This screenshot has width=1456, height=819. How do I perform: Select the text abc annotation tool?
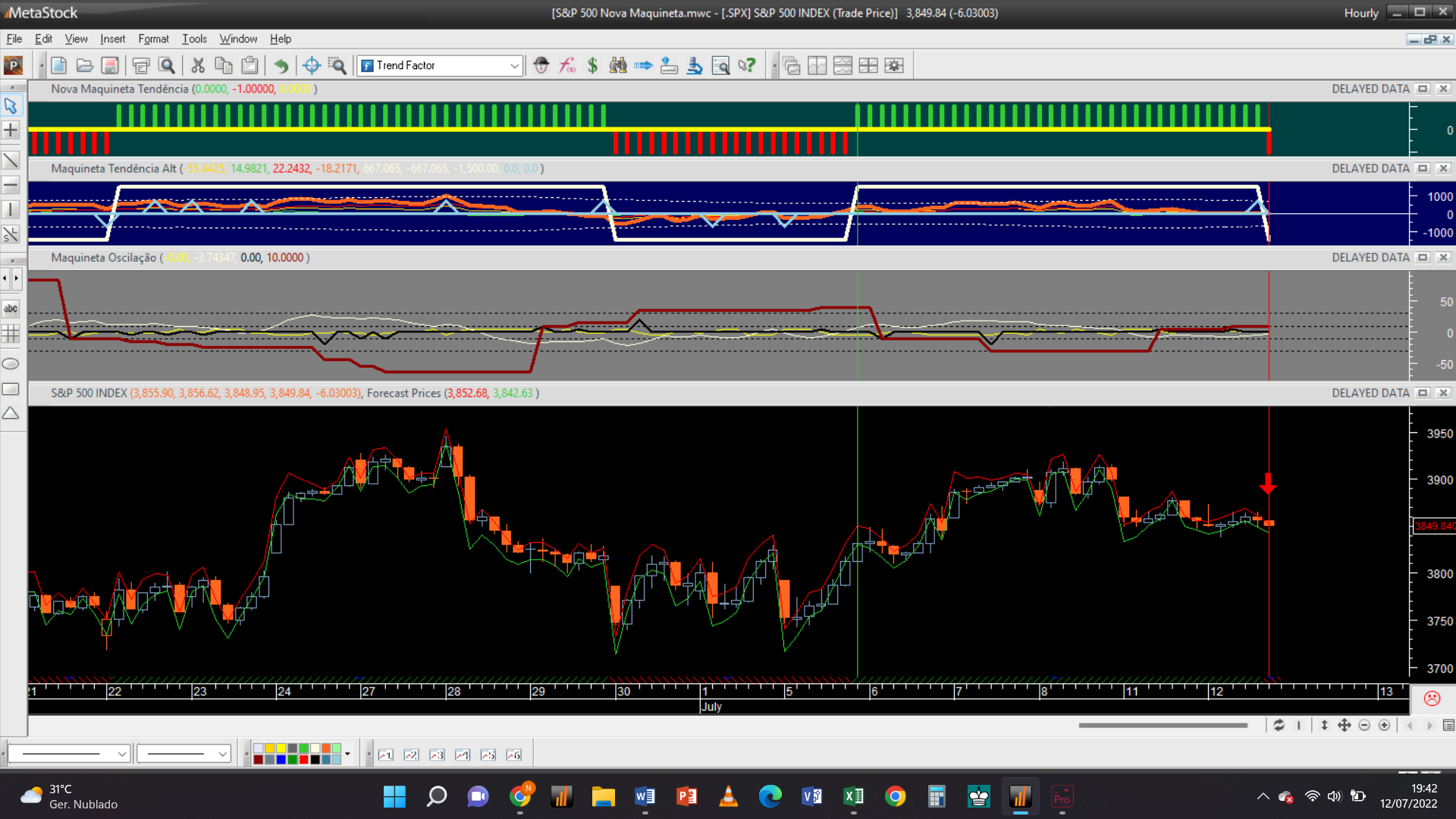click(11, 309)
